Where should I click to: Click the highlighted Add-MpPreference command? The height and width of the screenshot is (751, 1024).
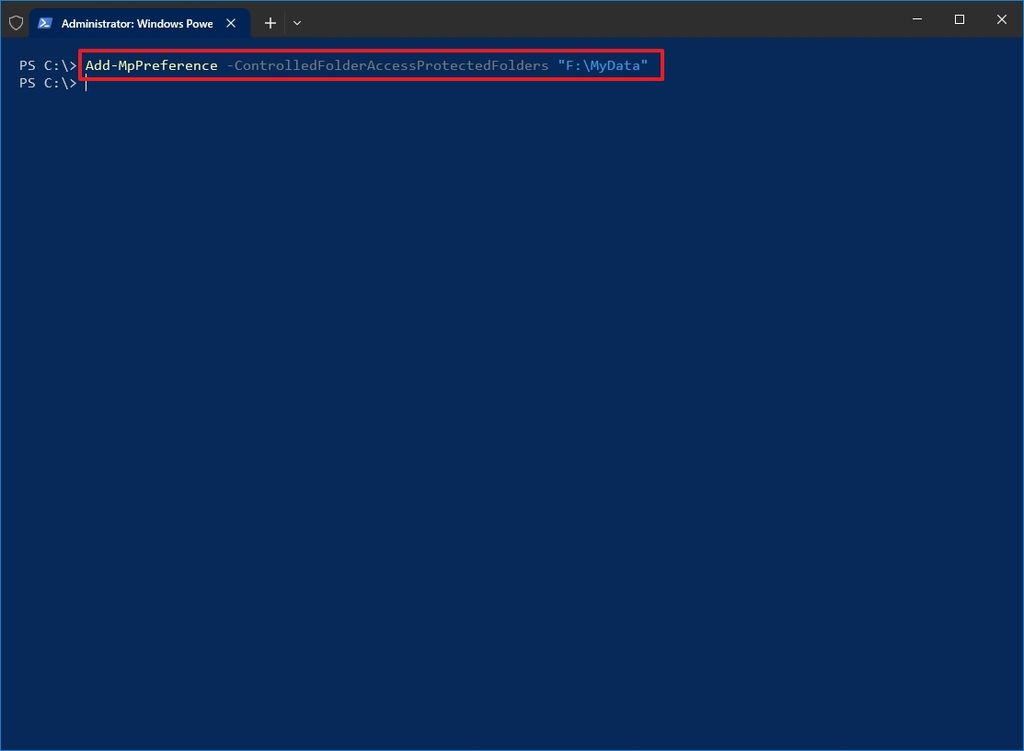pyautogui.click(x=151, y=65)
